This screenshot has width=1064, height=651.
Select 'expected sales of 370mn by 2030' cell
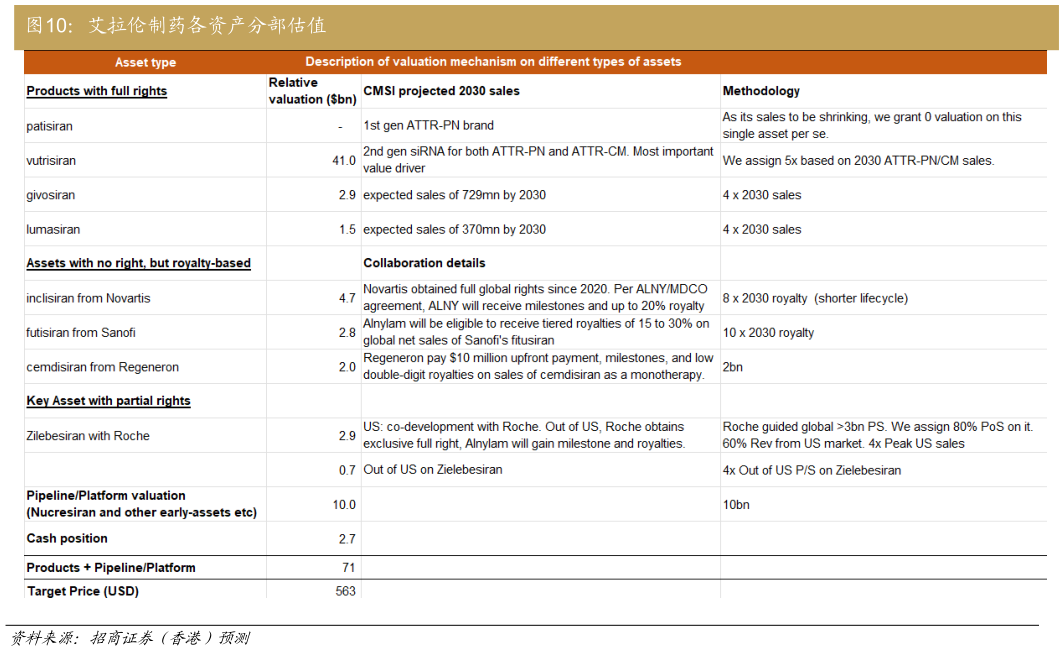click(454, 229)
